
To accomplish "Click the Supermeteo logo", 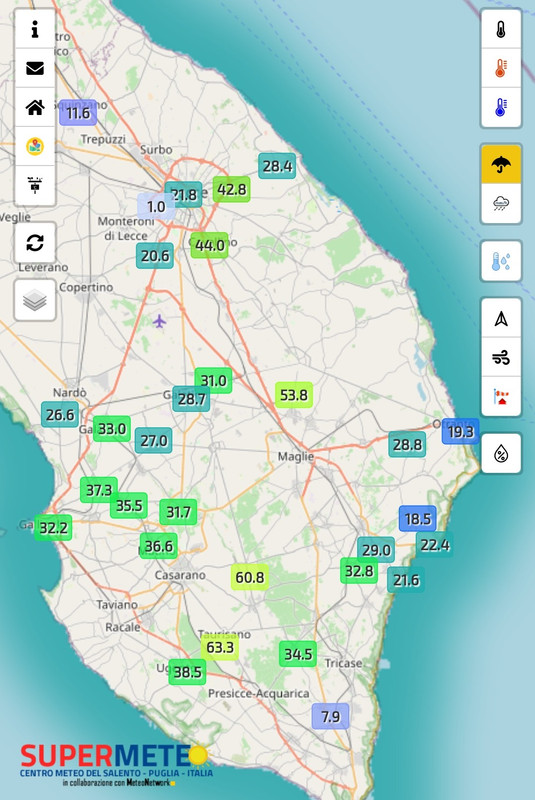I will tap(116, 765).
